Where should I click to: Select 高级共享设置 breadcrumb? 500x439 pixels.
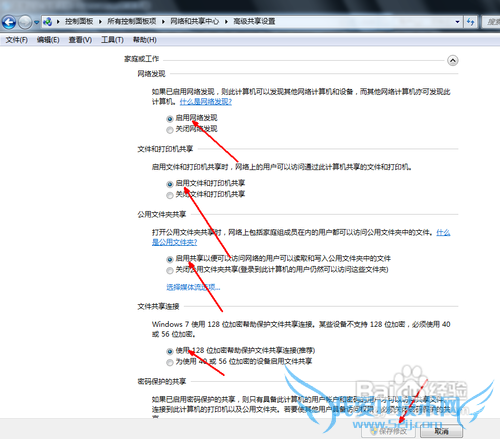(254, 21)
